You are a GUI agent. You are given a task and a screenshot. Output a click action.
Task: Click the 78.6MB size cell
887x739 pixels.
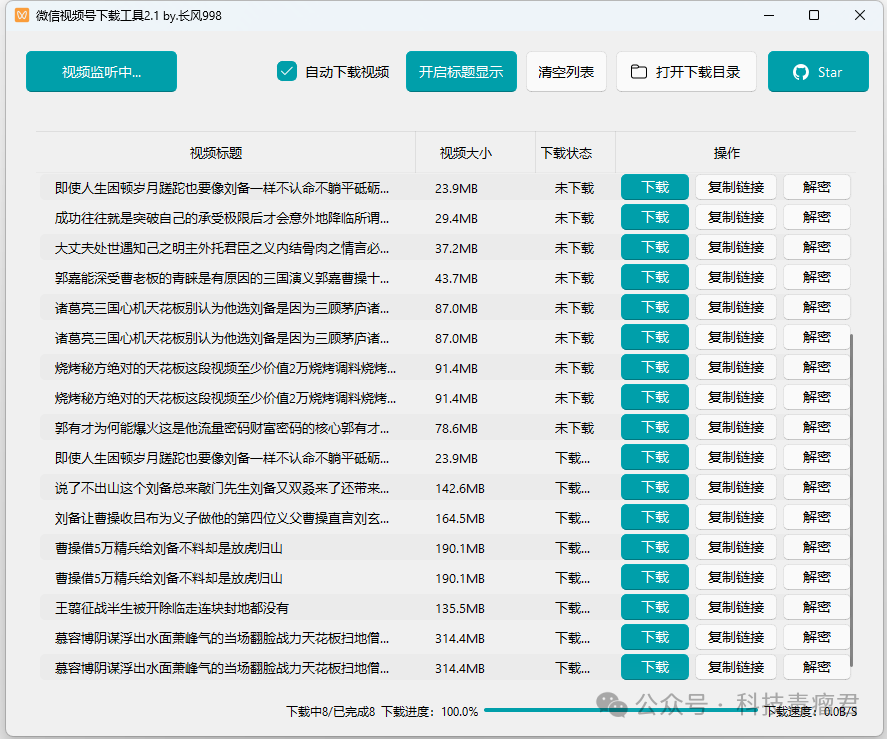coord(456,428)
